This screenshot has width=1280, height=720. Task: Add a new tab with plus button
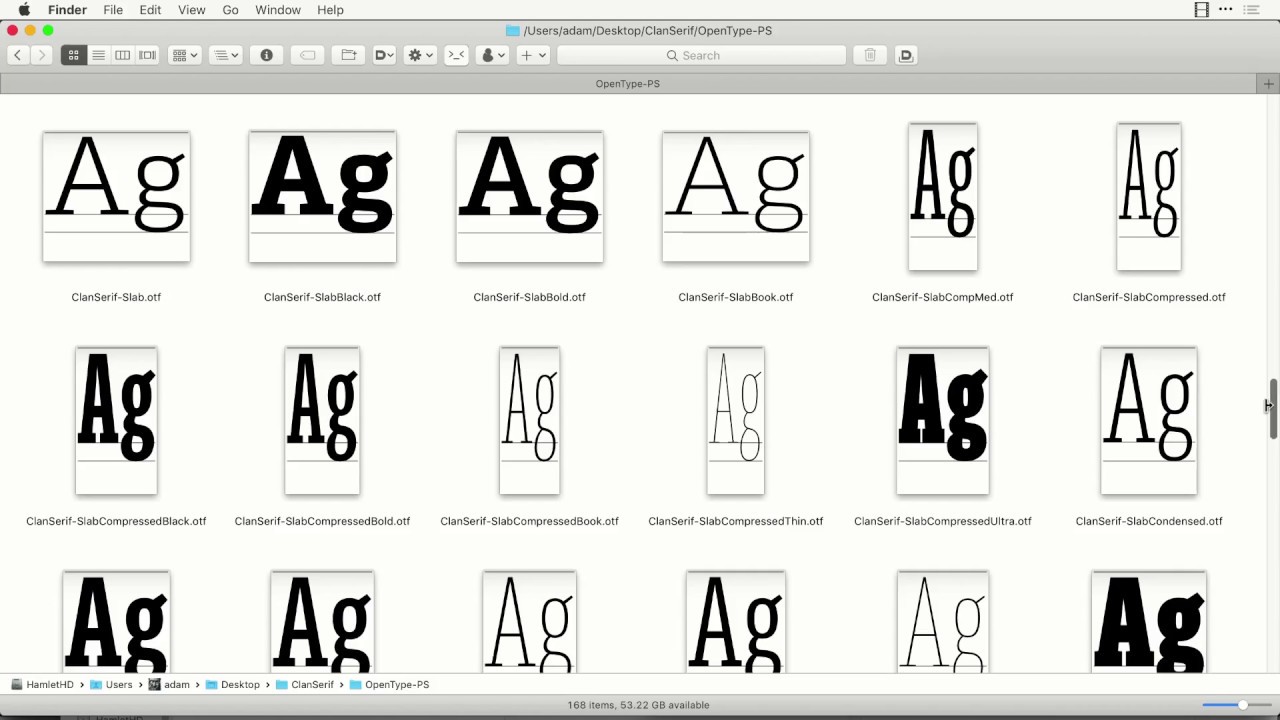click(x=1268, y=84)
